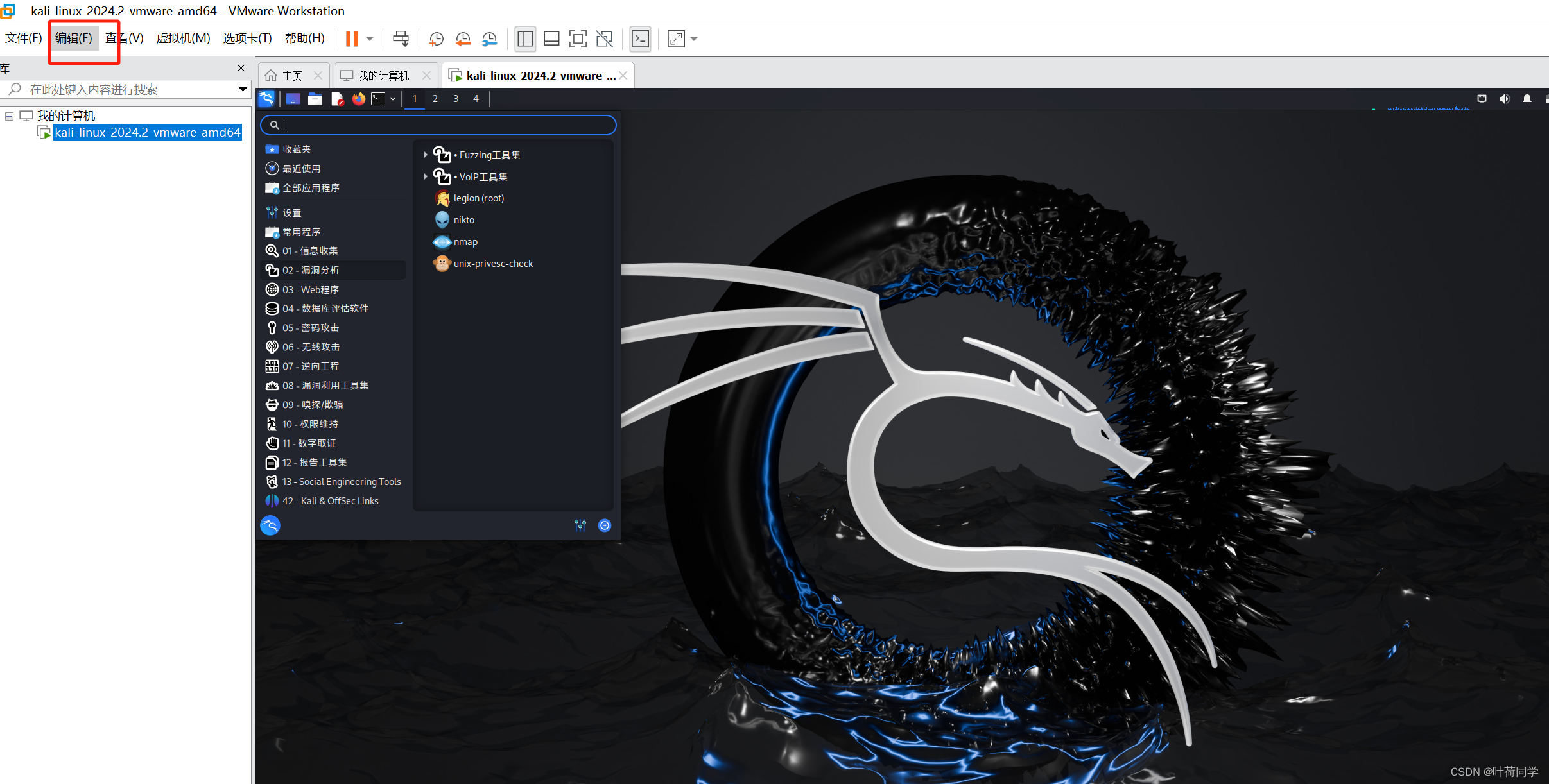Open the 虚拟机(M) menu
This screenshot has width=1549, height=784.
click(184, 38)
